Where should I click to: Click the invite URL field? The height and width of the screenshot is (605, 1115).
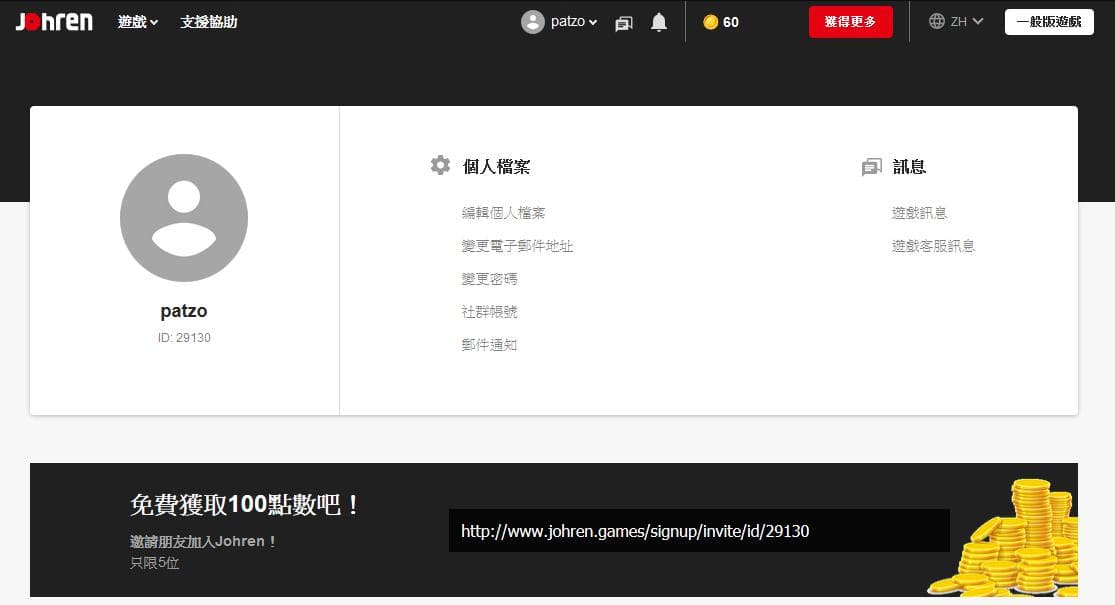[699, 530]
